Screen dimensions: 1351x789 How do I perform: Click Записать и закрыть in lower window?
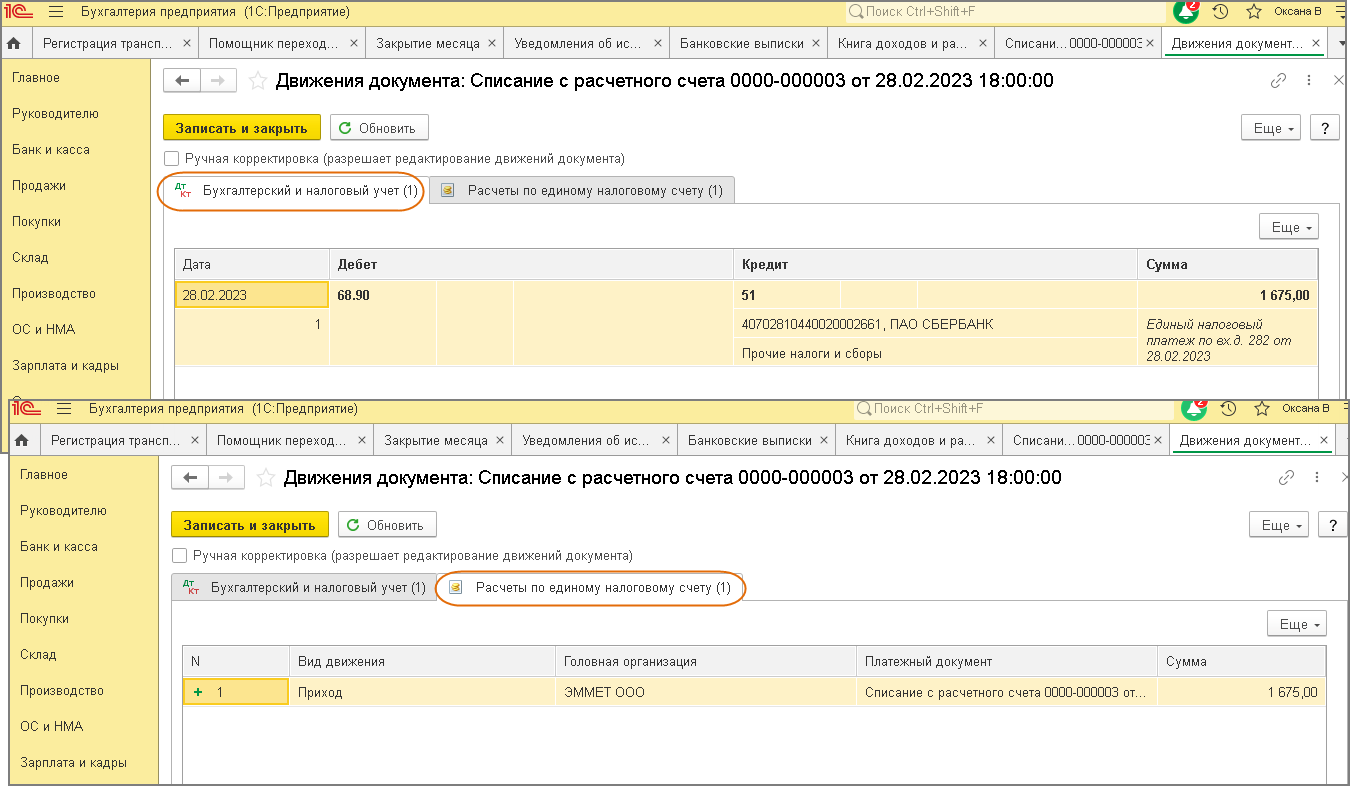250,525
